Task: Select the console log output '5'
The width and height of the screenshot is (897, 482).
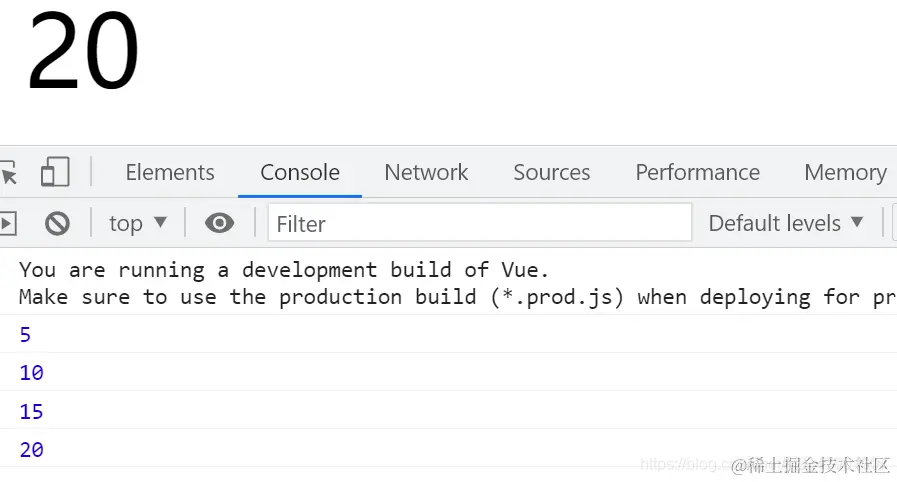Action: pyautogui.click(x=26, y=335)
